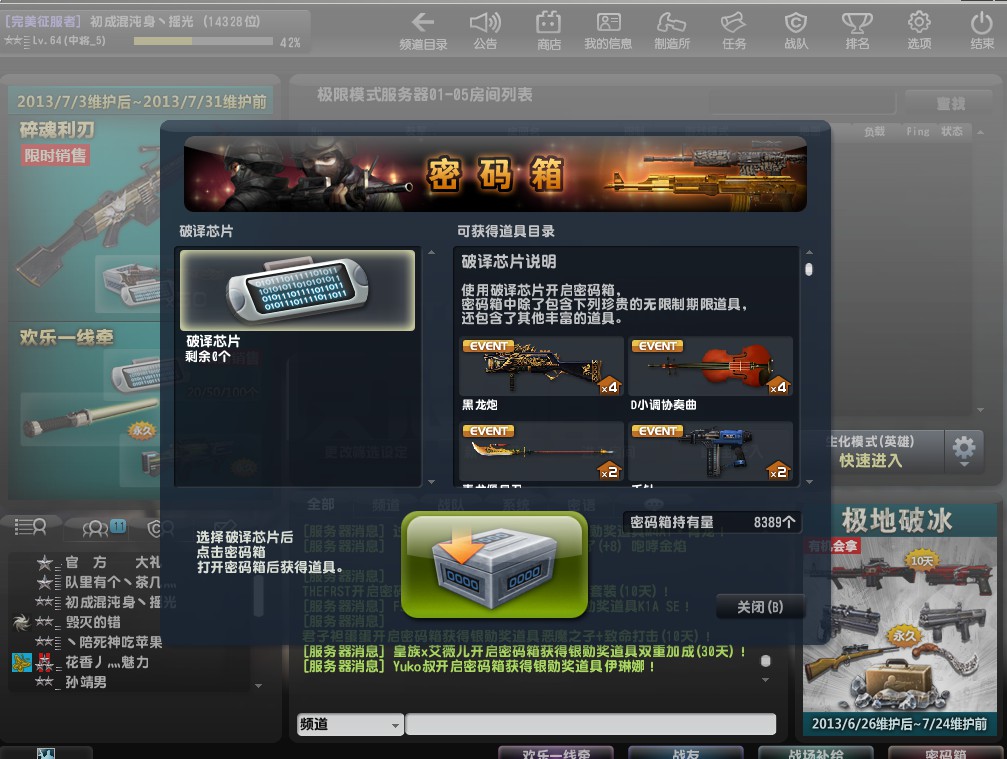Open the 战友 bottom tab
1007x759 pixels.
pos(685,753)
